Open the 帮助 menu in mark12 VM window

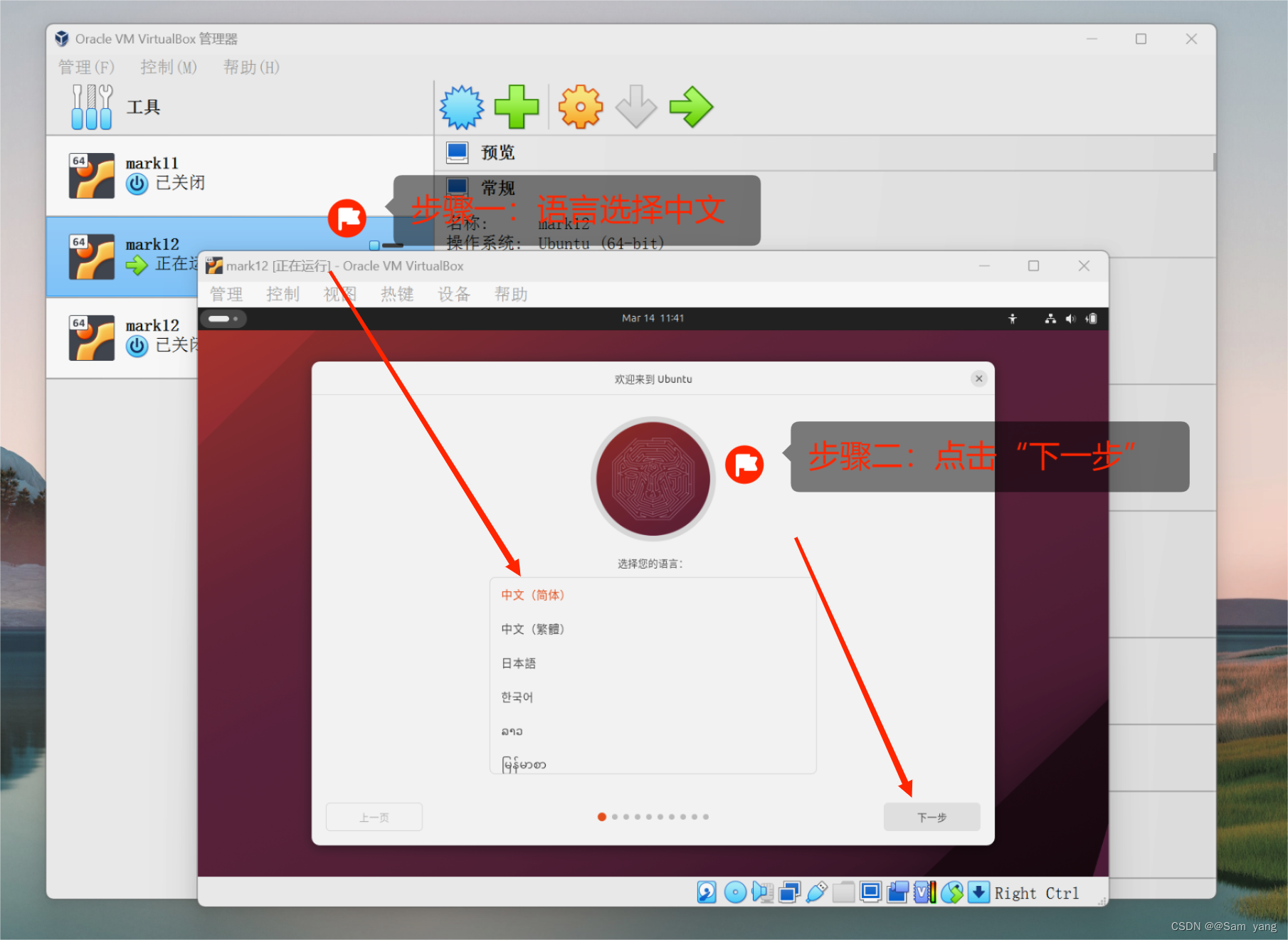[x=511, y=295]
